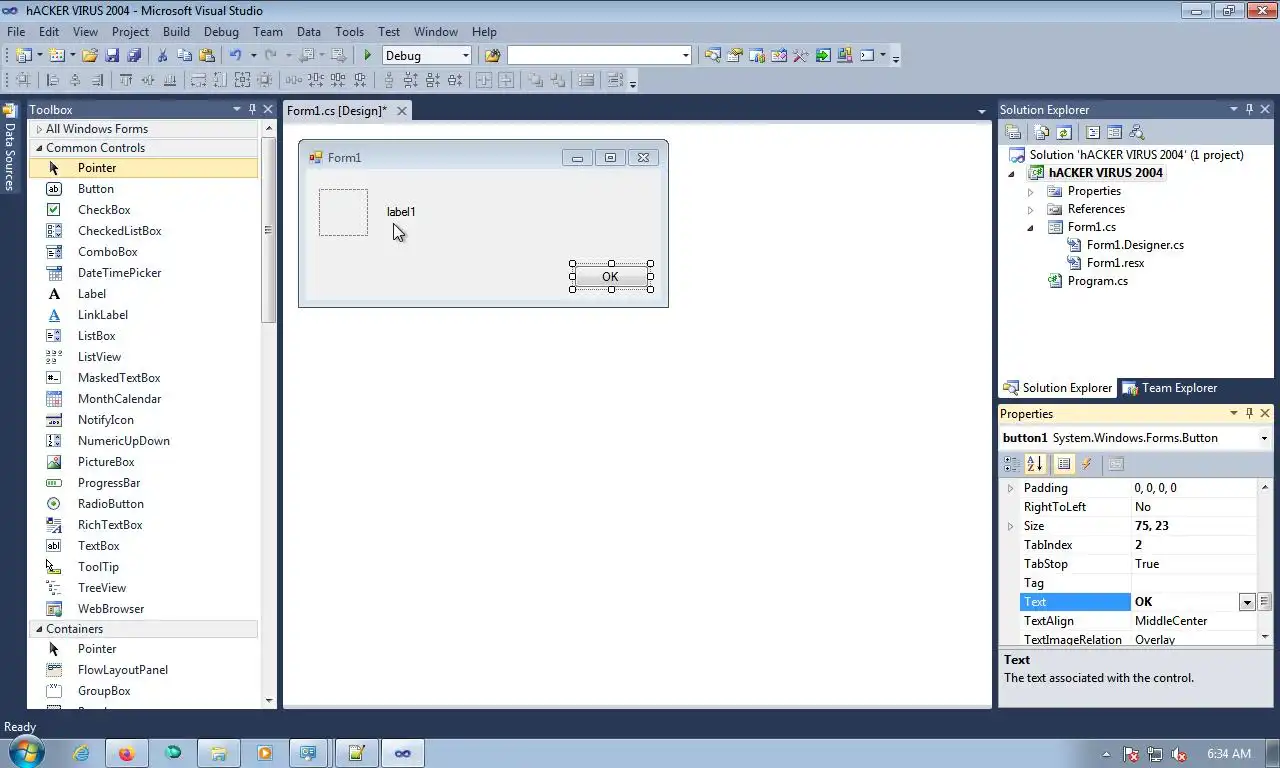
Task: Click the Bring to Front icon
Action: coord(535,80)
